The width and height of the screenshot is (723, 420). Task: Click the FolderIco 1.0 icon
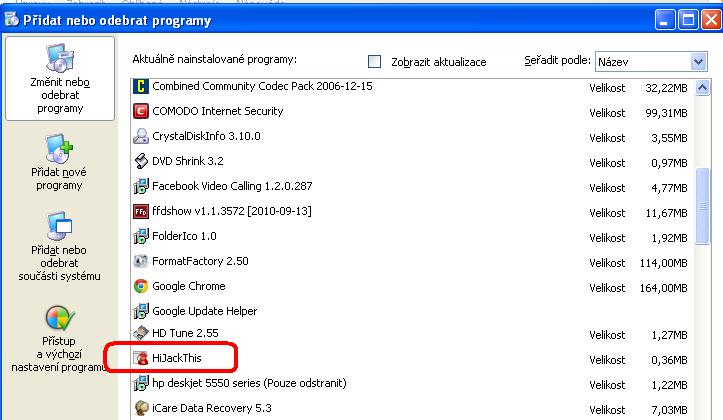(x=141, y=236)
